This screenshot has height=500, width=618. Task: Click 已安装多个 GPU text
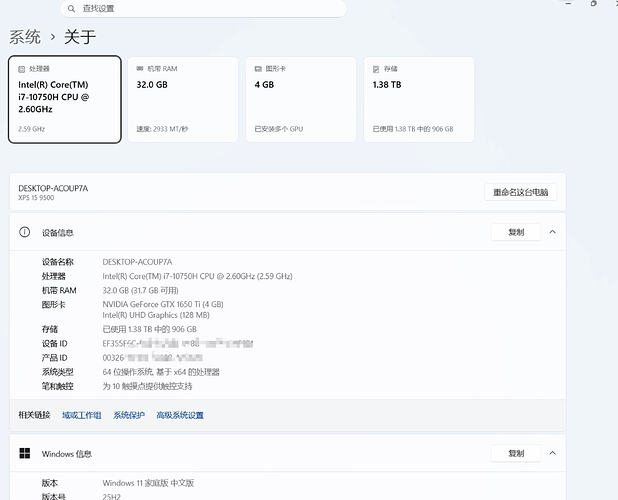(x=279, y=129)
